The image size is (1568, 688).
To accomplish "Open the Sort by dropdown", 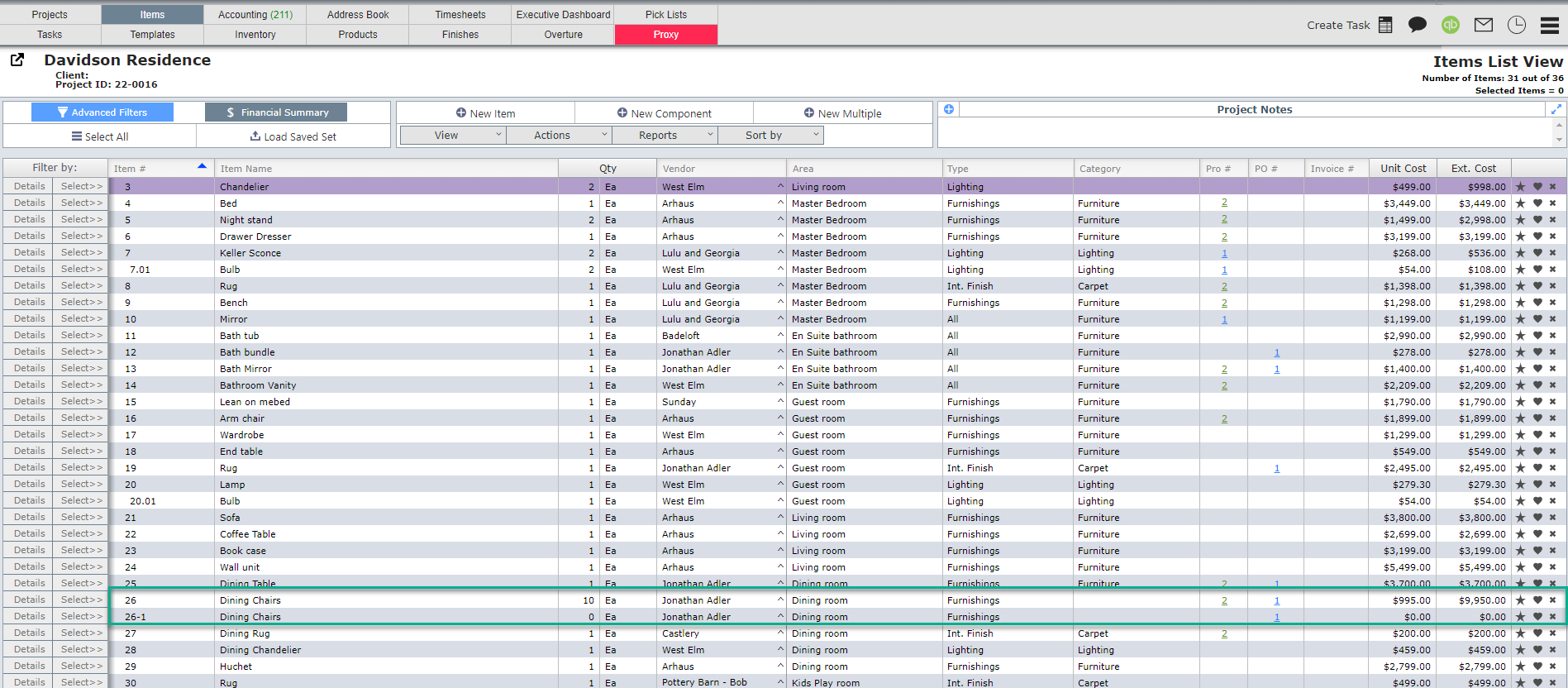I will point(770,135).
